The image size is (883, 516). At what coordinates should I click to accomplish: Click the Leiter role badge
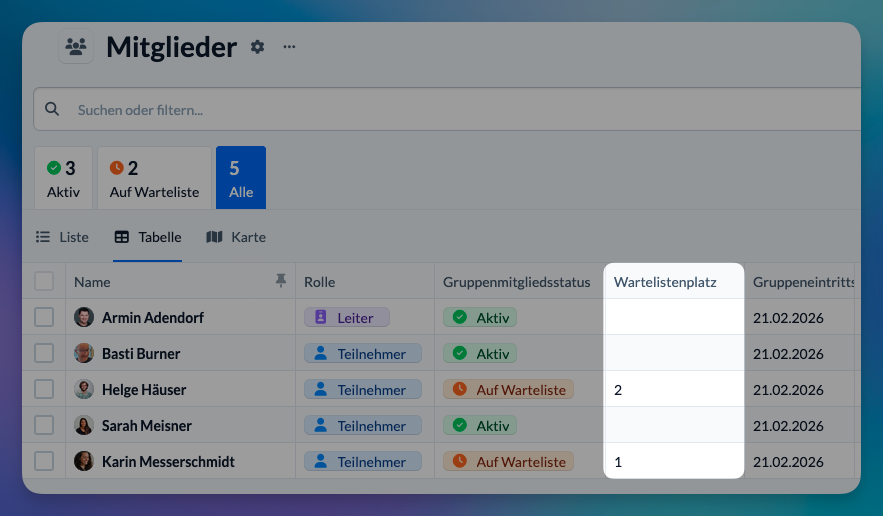347,317
